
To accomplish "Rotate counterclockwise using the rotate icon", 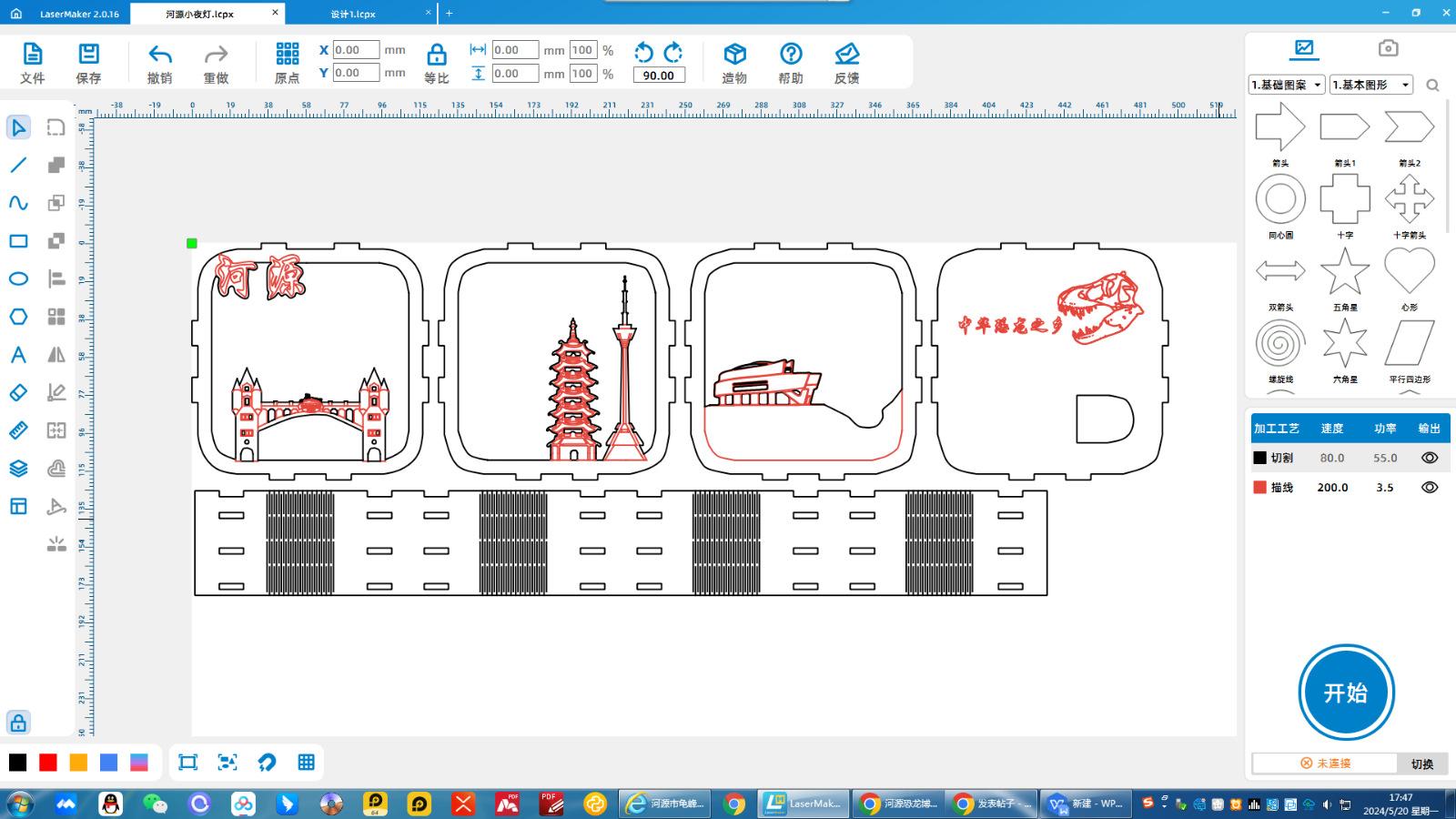I will 644,52.
